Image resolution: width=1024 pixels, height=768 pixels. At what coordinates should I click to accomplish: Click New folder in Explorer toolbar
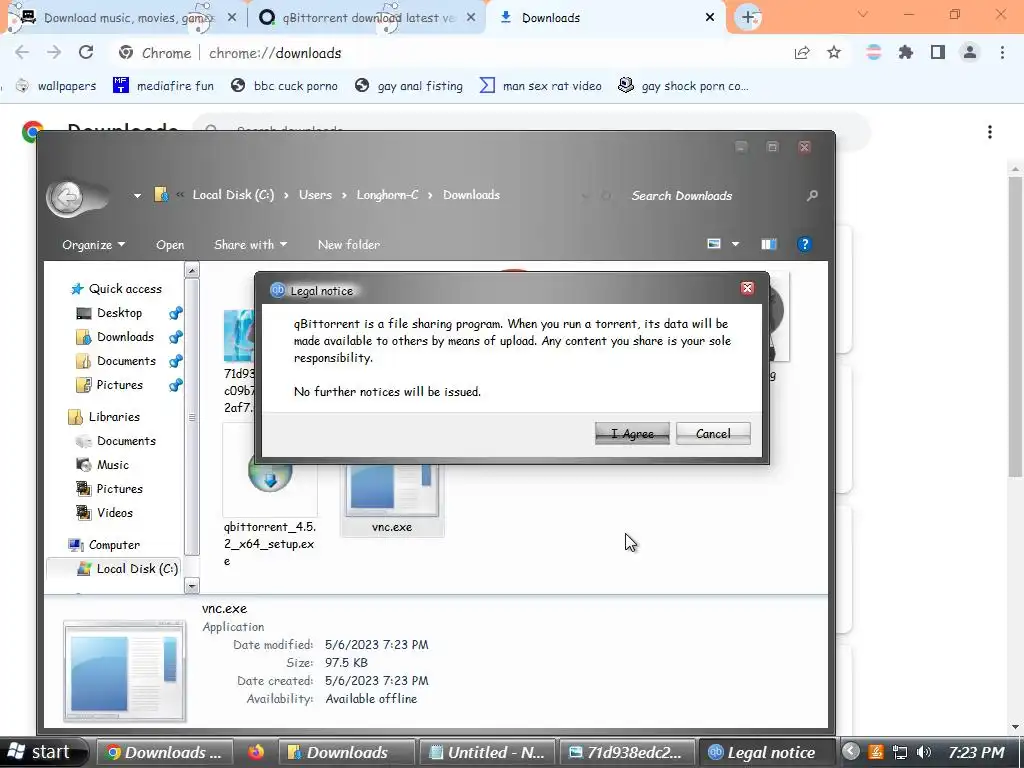pos(349,244)
